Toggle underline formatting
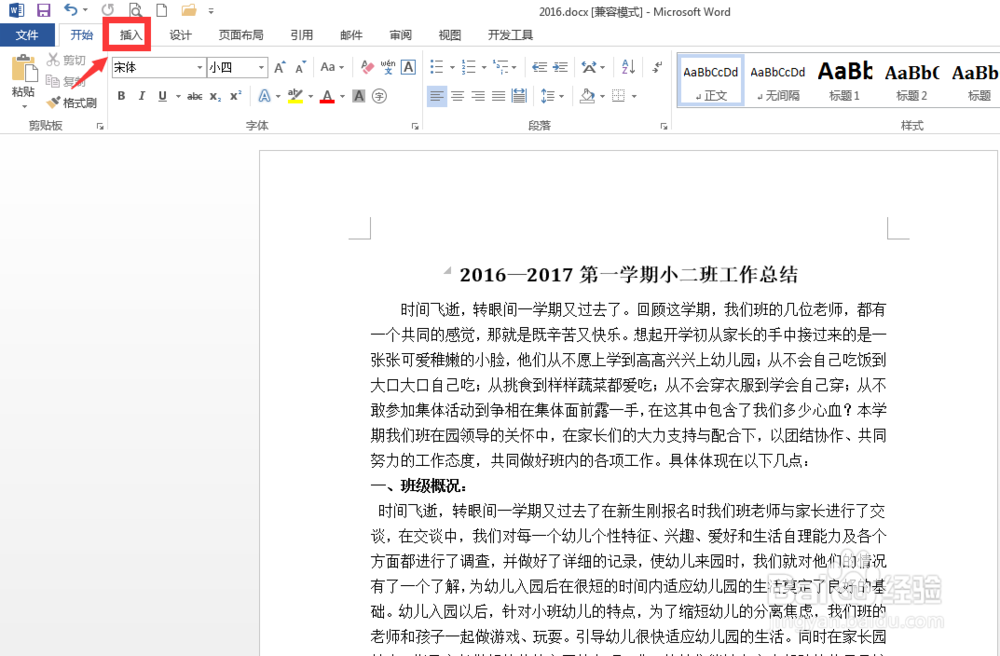This screenshot has width=1000, height=656. [160, 96]
